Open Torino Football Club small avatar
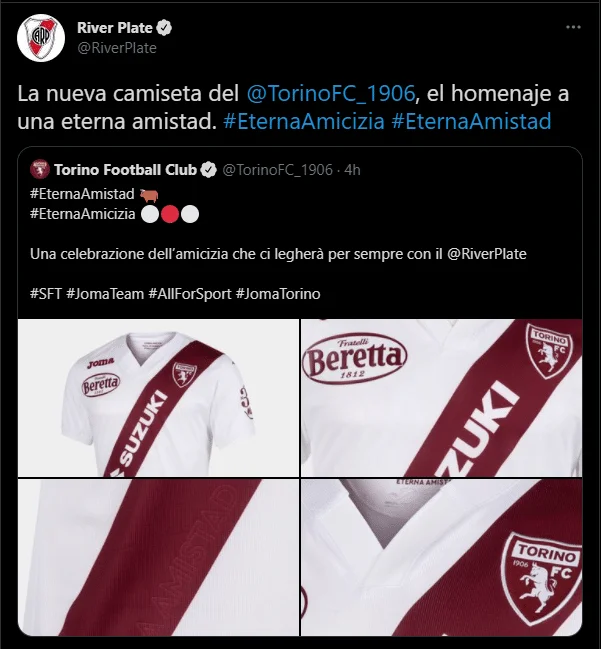This screenshot has width=601, height=649. tap(40, 169)
